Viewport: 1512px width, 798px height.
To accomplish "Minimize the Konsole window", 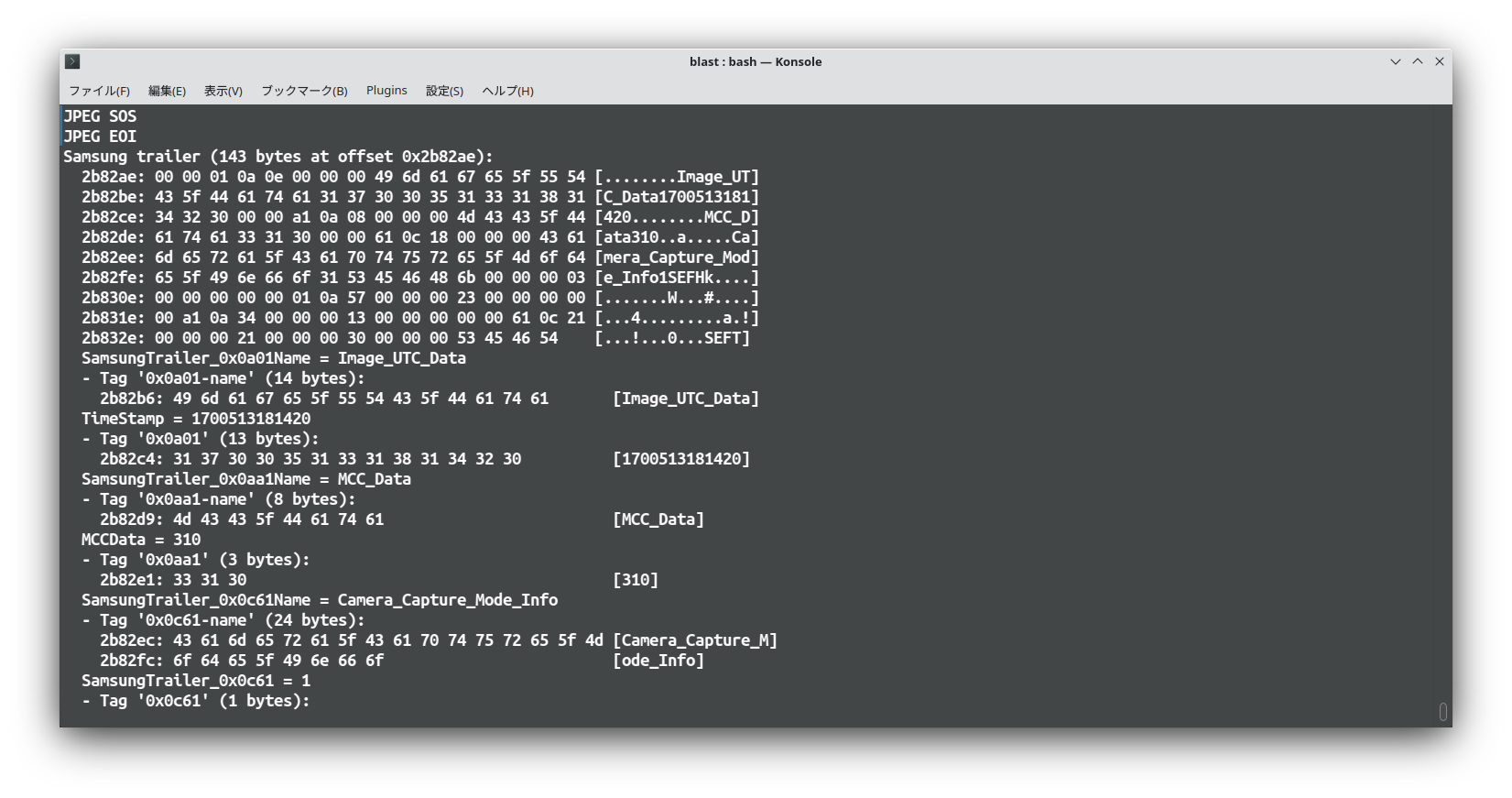I will point(1395,61).
